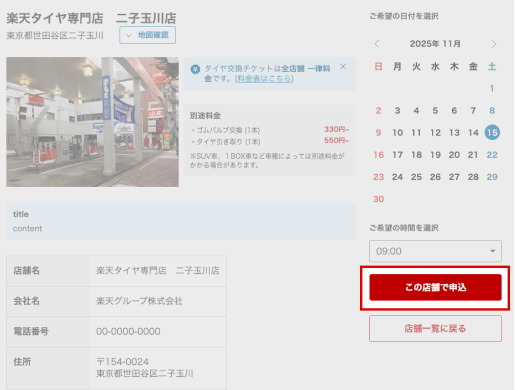Select November 19 on calendar

point(435,155)
